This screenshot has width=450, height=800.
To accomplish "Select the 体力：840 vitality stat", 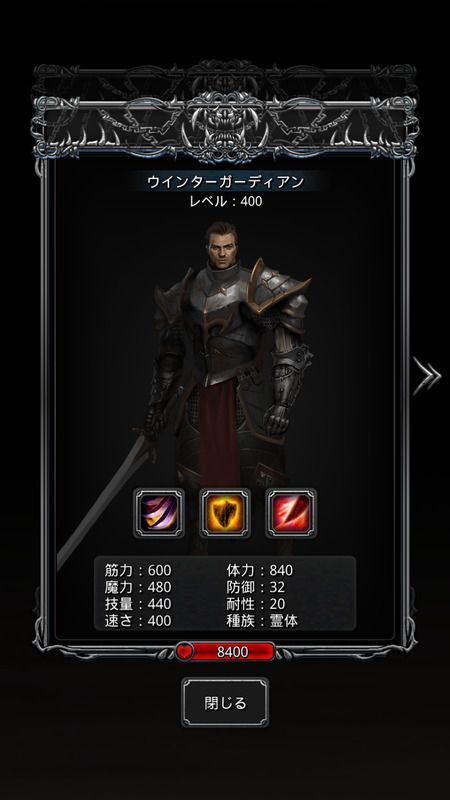I will point(260,570).
